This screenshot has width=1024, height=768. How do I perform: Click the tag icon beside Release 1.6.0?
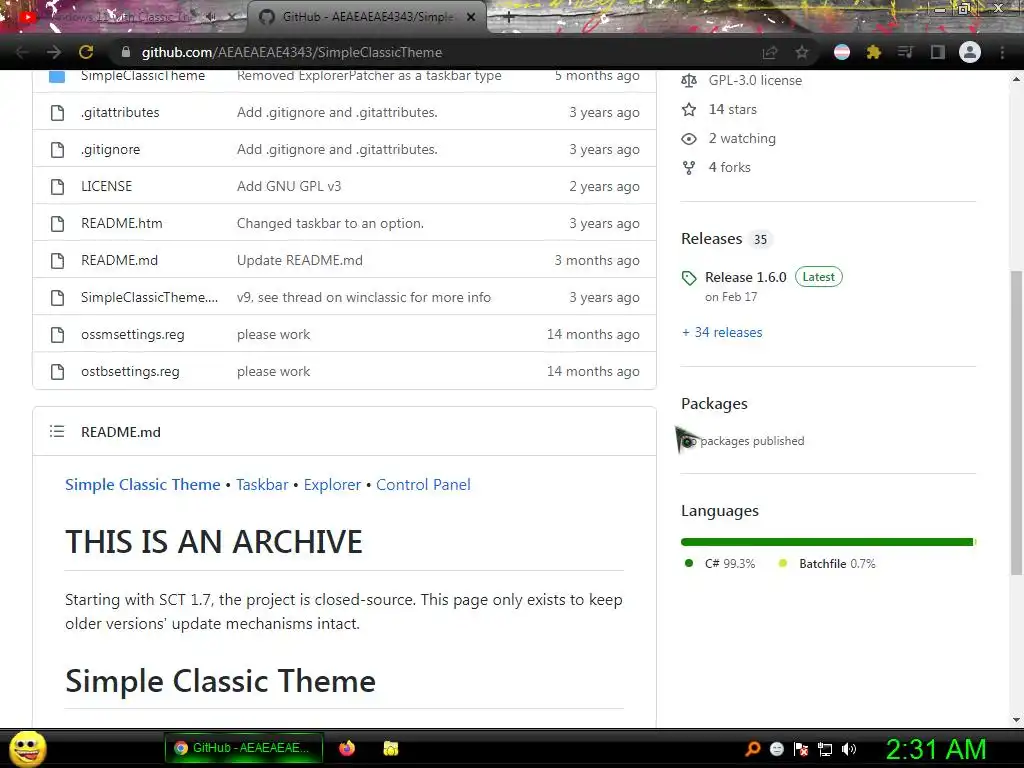tap(689, 278)
